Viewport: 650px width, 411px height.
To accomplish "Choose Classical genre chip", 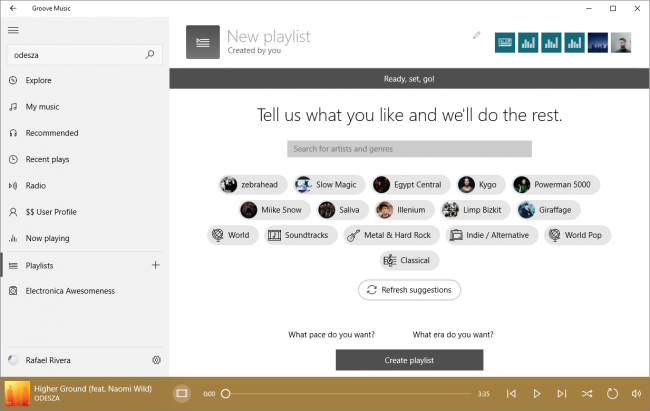I will point(409,260).
